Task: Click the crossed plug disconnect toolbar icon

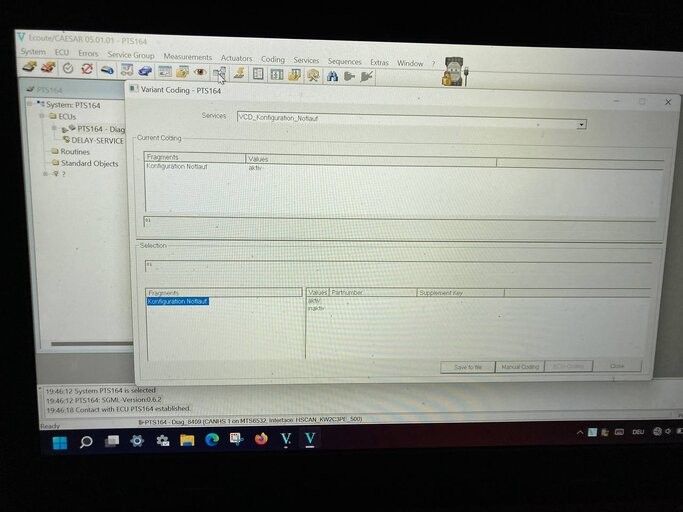Action: coord(367,77)
